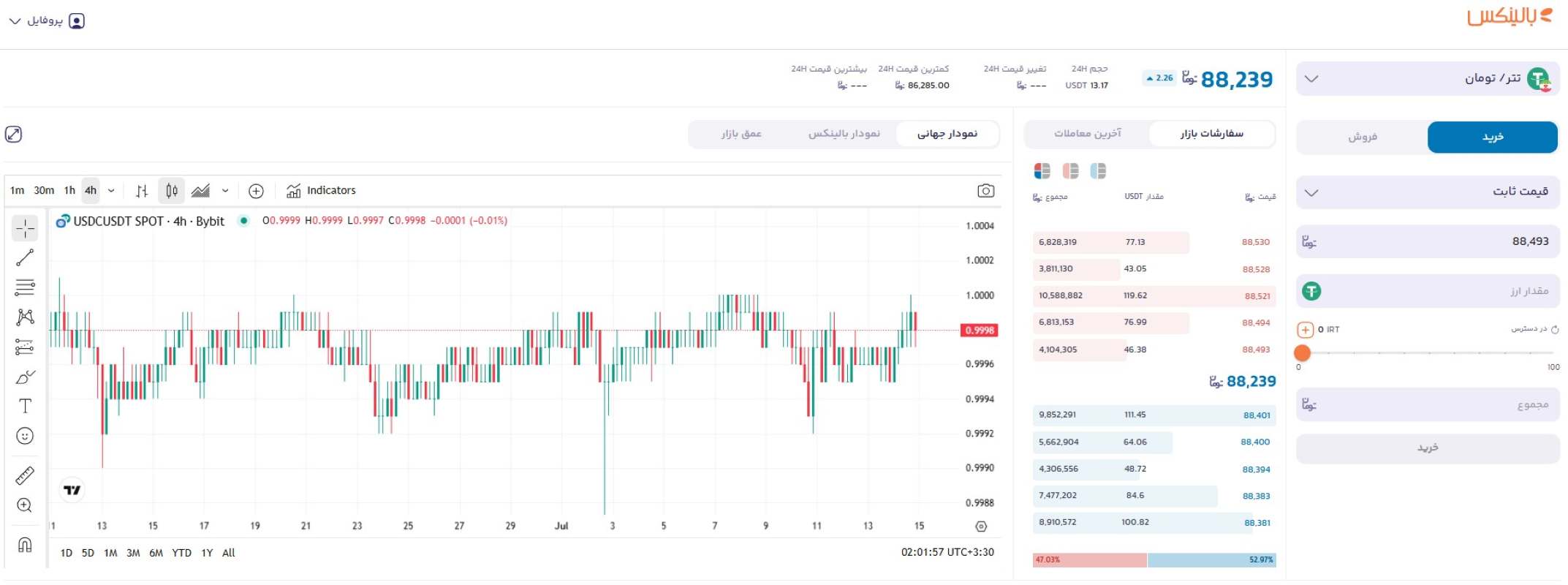
Task: Open the fixed price order type dropdown
Action: pyautogui.click(x=1428, y=192)
